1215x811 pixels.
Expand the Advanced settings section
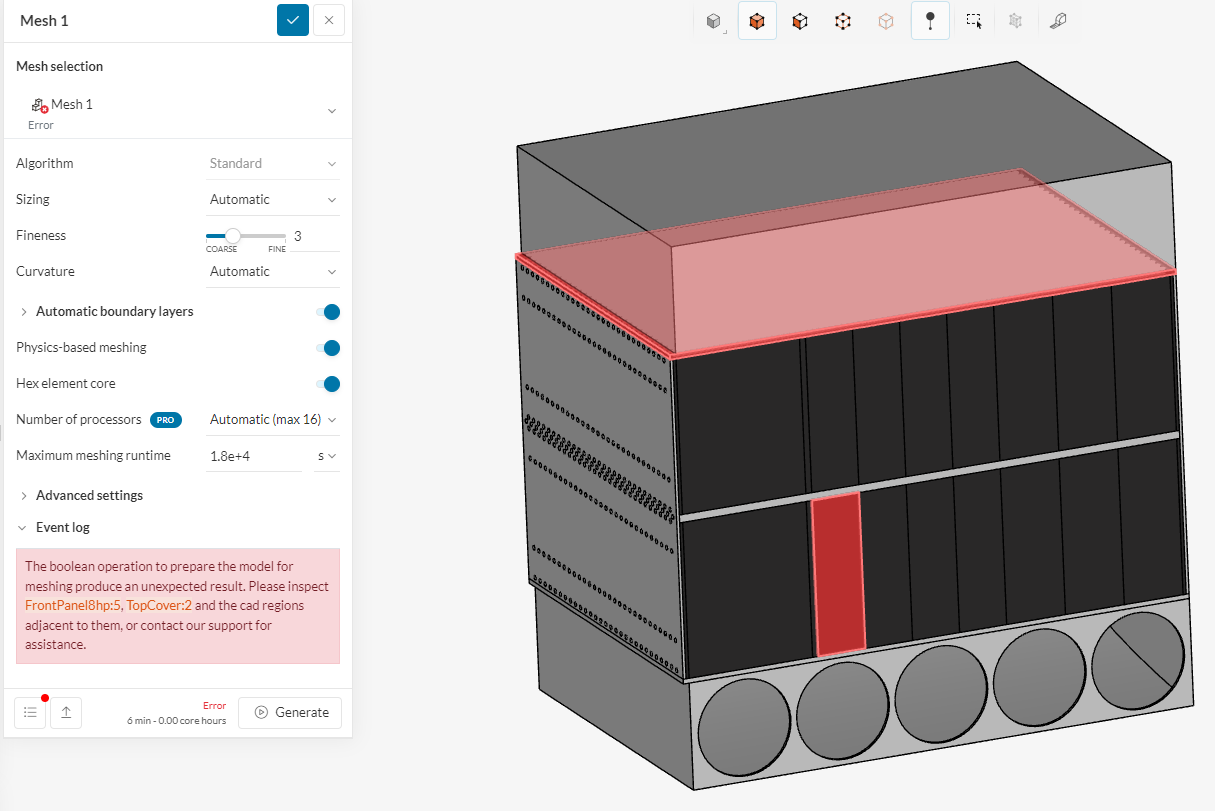pyautogui.click(x=89, y=496)
